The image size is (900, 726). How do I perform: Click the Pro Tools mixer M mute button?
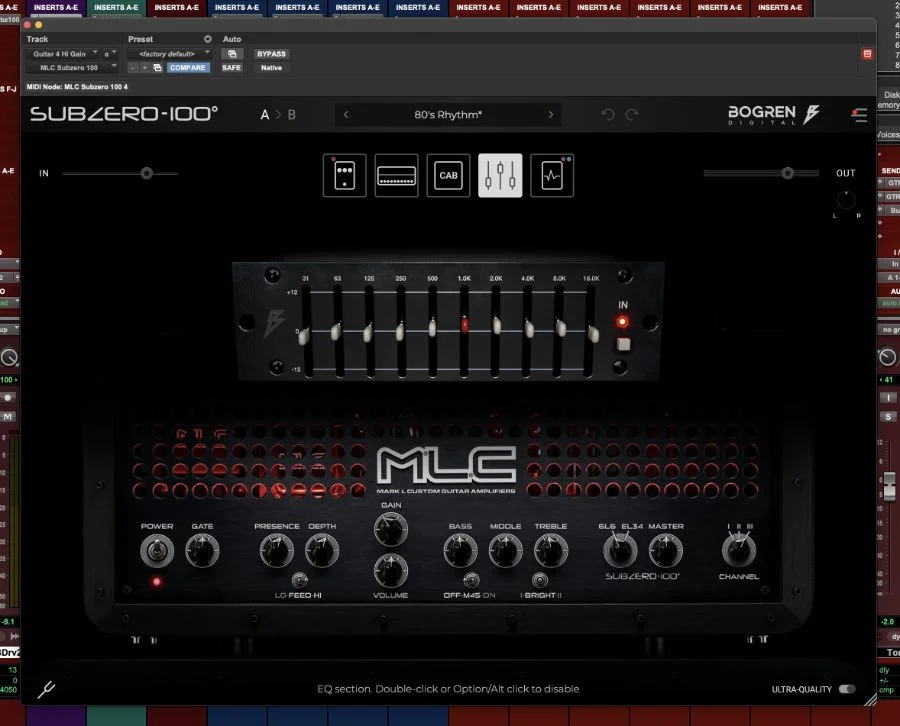pos(8,417)
